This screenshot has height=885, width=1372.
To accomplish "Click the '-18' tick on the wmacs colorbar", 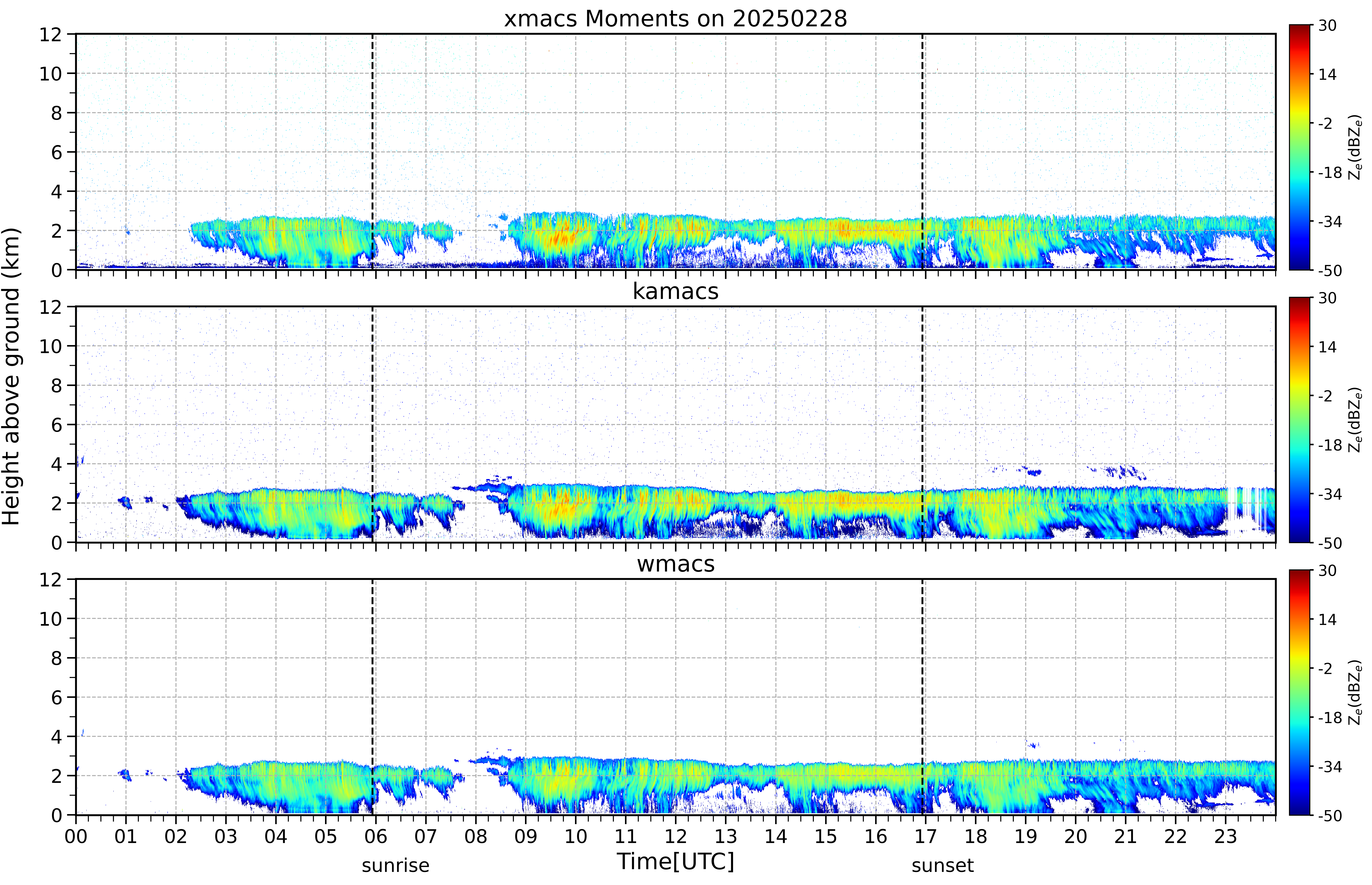I will click(1330, 718).
